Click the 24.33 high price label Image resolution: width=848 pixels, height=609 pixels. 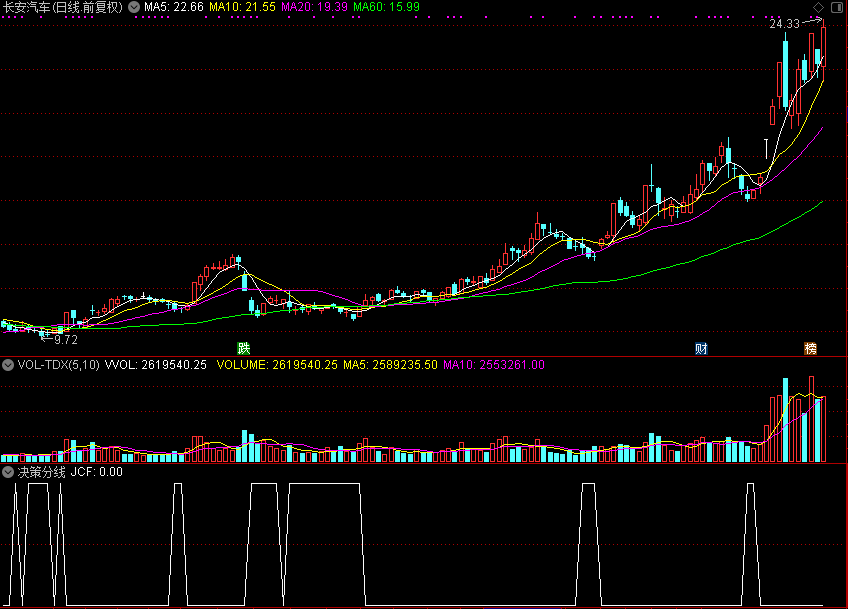coord(784,24)
